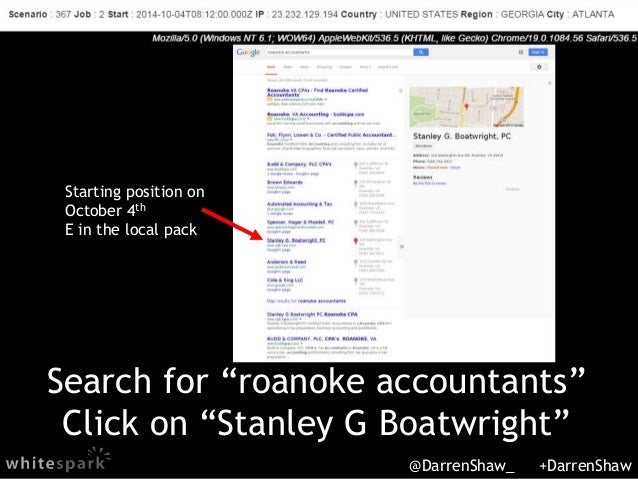Switch to the Maps search tab
Screen dimensions: 638x479
(x=288, y=67)
